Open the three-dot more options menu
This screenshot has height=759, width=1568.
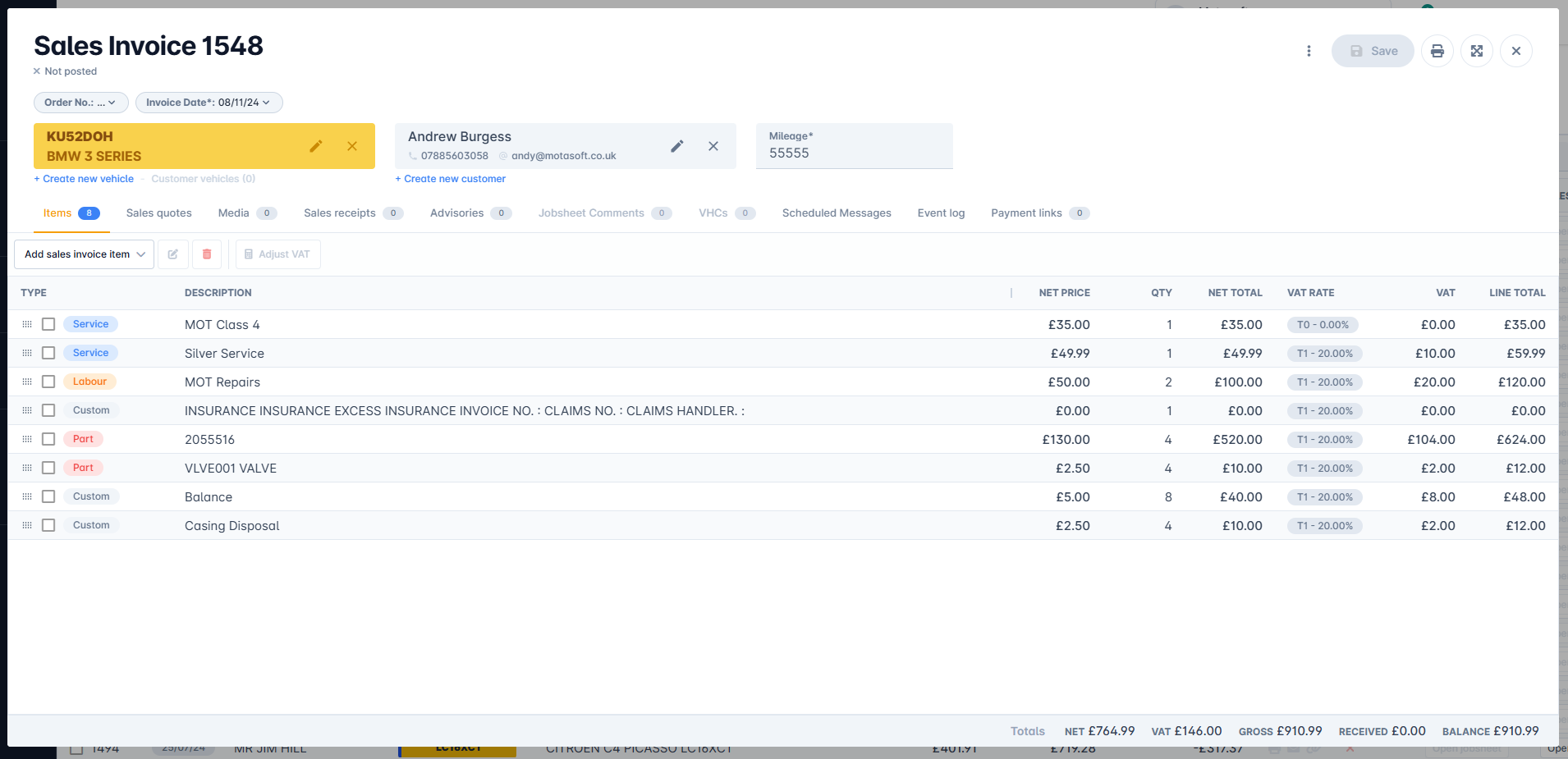point(1309,51)
